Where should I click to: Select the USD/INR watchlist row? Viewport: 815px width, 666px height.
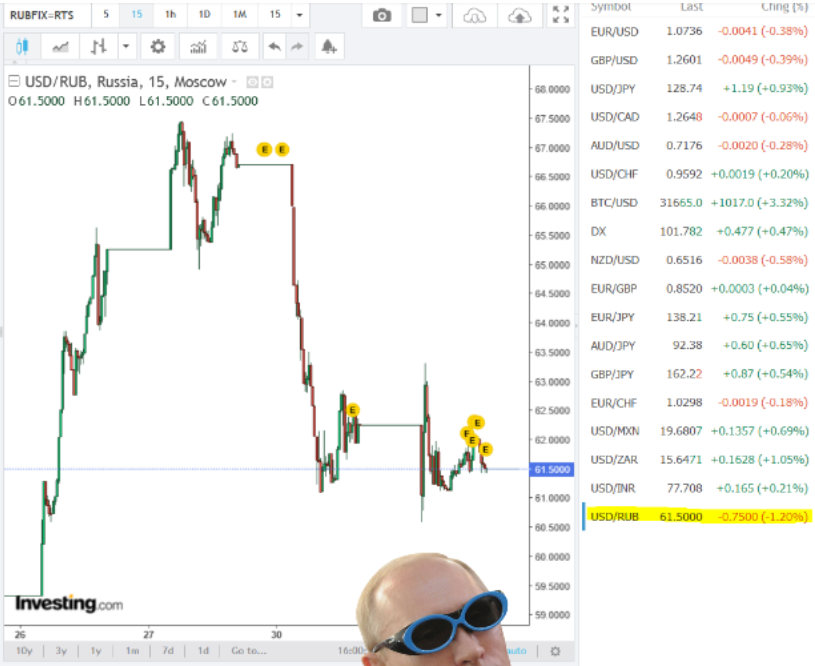698,488
